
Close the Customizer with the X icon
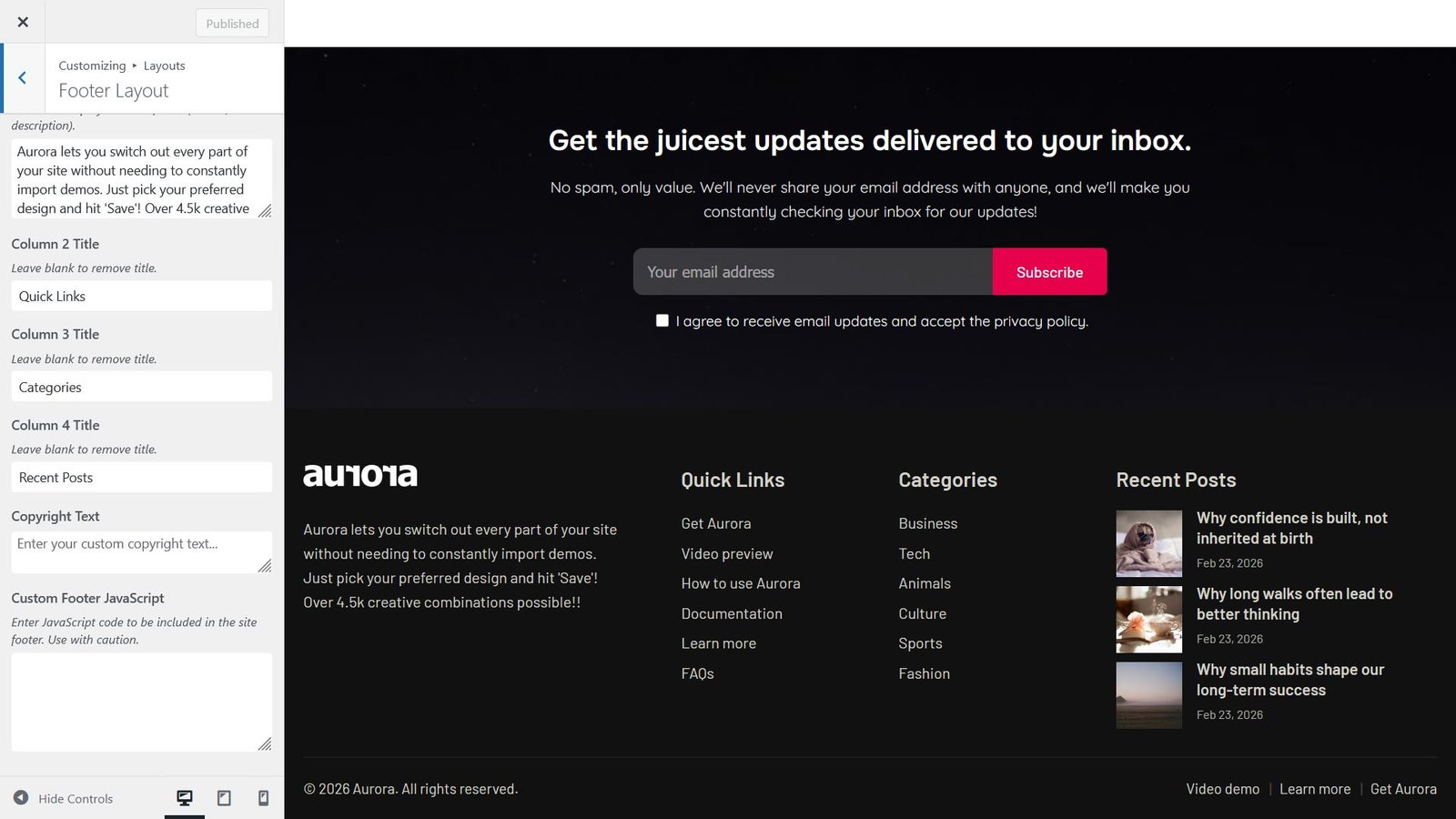(23, 22)
